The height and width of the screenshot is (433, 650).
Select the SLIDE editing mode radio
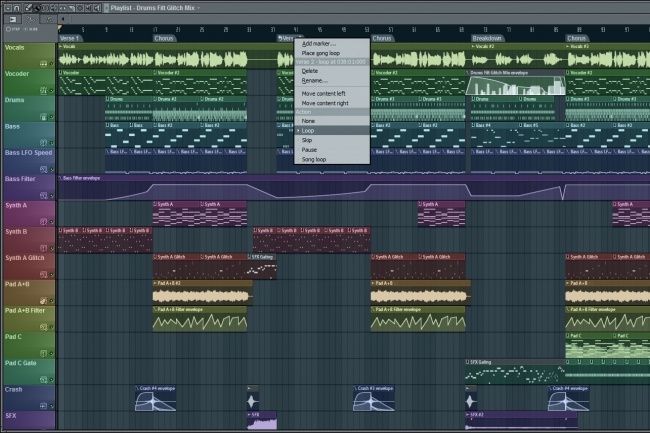tap(31, 29)
